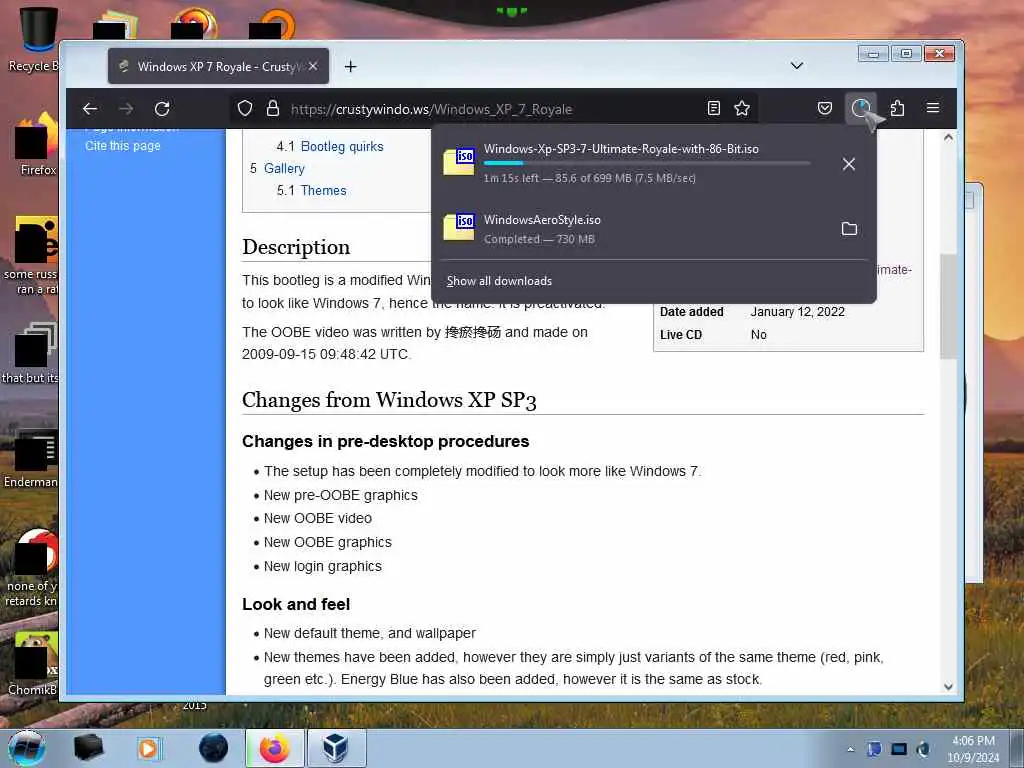Click Show all downloads
Screen dimensions: 1024x768
499,281
